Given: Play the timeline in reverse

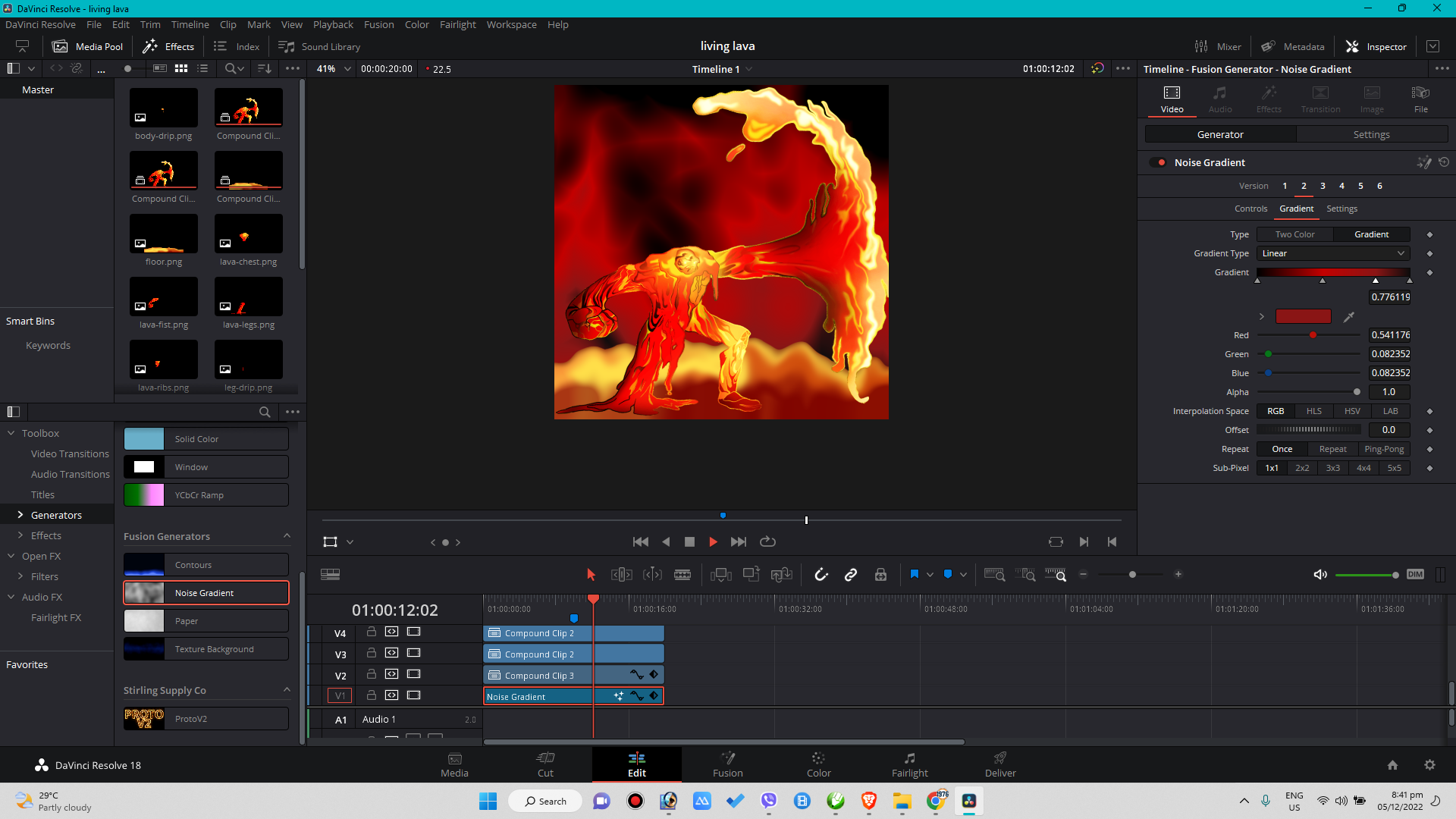Looking at the screenshot, I should pos(666,541).
